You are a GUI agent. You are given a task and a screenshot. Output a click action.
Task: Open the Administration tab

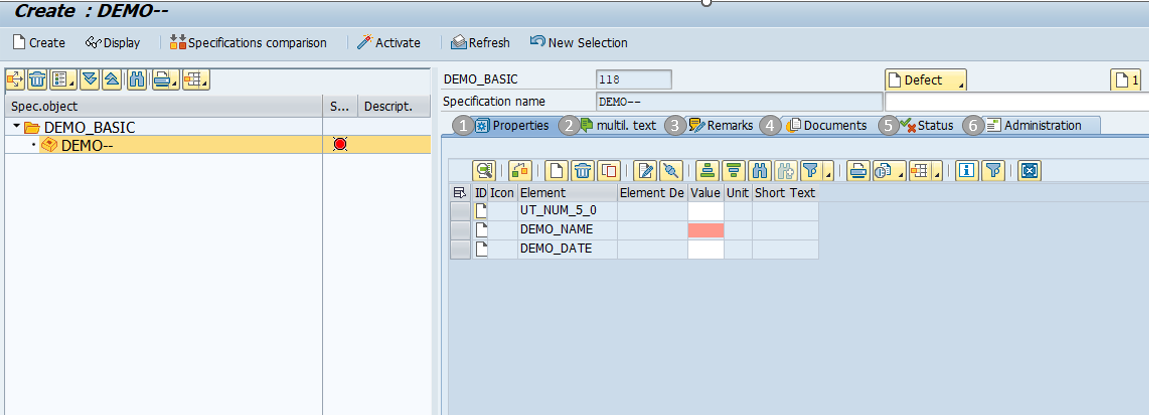tap(1041, 125)
